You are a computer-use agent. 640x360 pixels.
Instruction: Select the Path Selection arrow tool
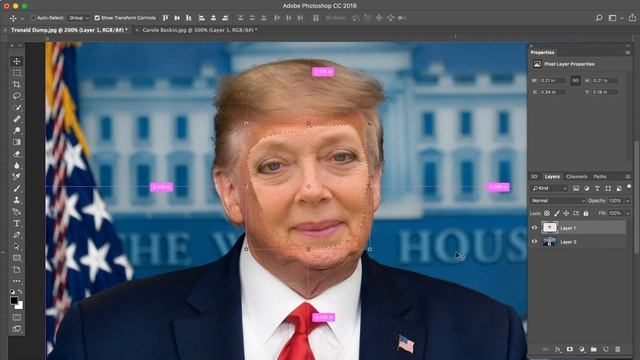coord(17,247)
